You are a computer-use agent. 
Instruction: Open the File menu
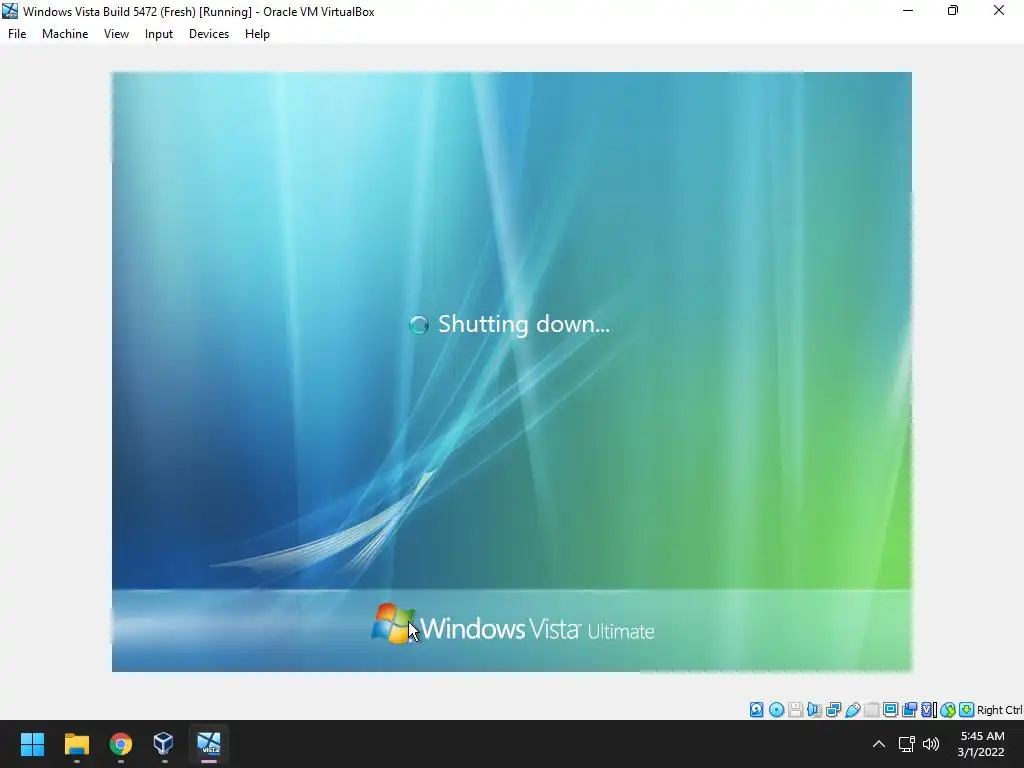pyautogui.click(x=17, y=34)
